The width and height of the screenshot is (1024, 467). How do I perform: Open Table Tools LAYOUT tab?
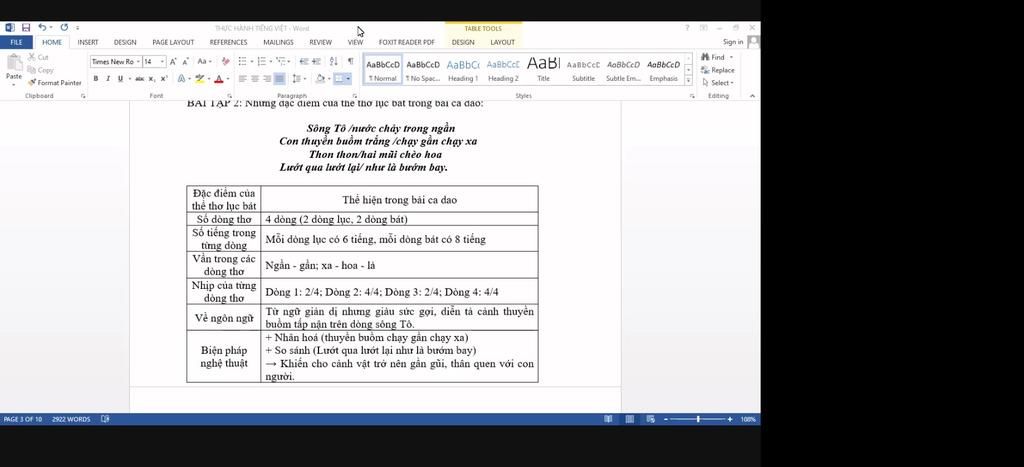(x=502, y=42)
